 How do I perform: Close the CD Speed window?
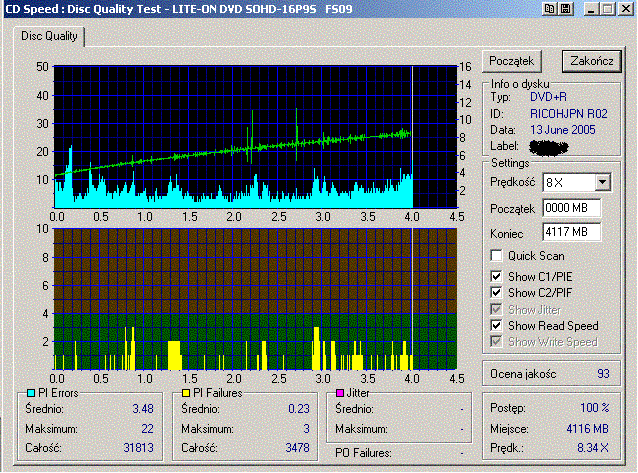coord(625,9)
